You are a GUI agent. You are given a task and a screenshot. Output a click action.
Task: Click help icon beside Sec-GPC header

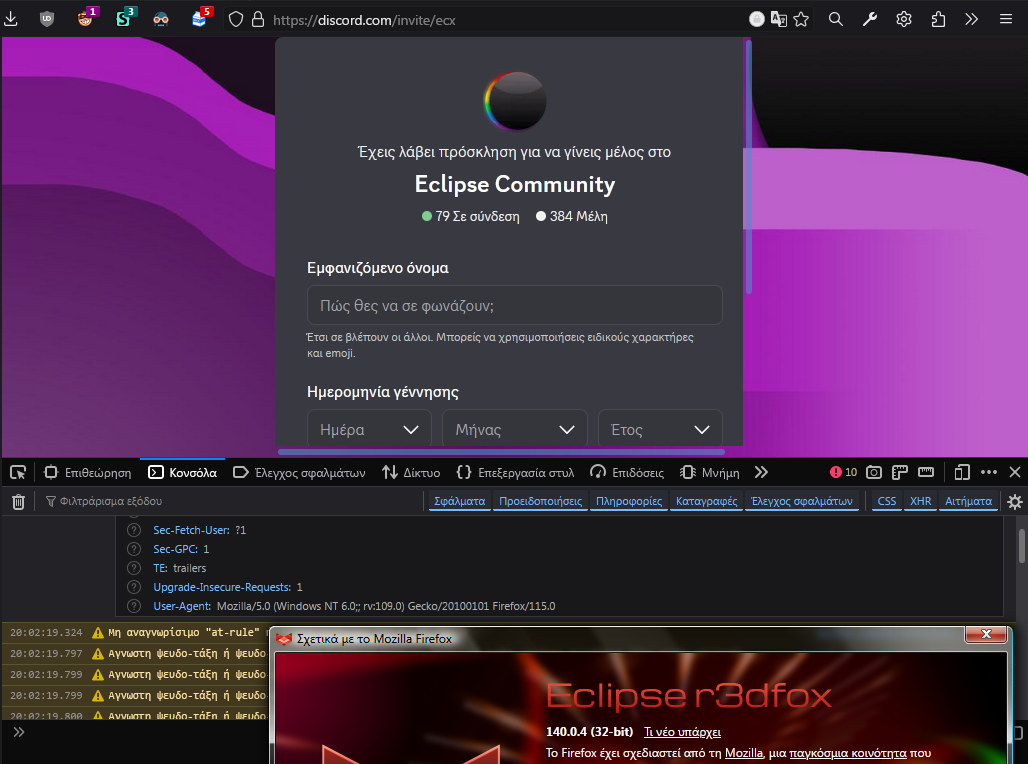[134, 549]
